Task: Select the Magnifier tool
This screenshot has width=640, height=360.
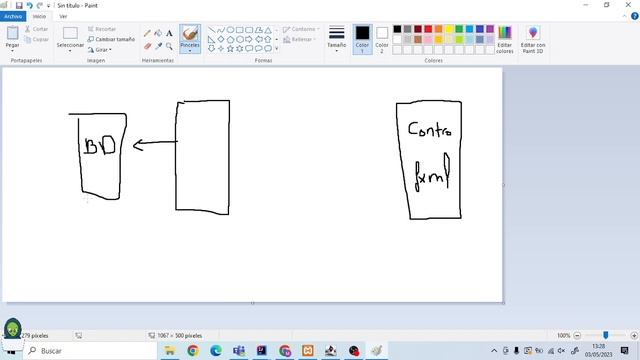Action: 169,46
